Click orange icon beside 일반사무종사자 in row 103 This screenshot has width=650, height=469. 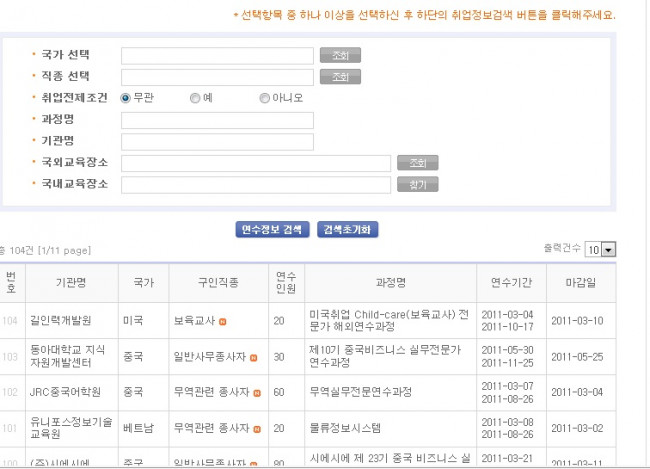pos(254,357)
